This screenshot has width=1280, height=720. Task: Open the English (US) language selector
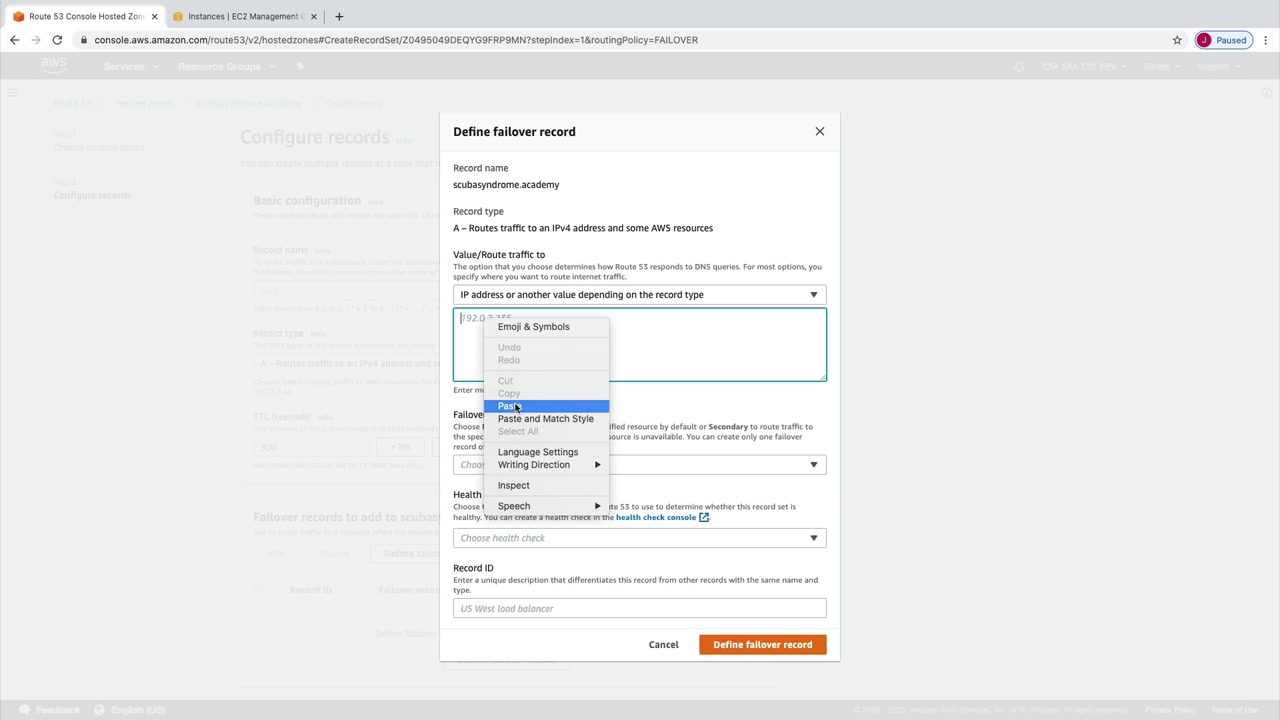pyautogui.click(x=130, y=710)
